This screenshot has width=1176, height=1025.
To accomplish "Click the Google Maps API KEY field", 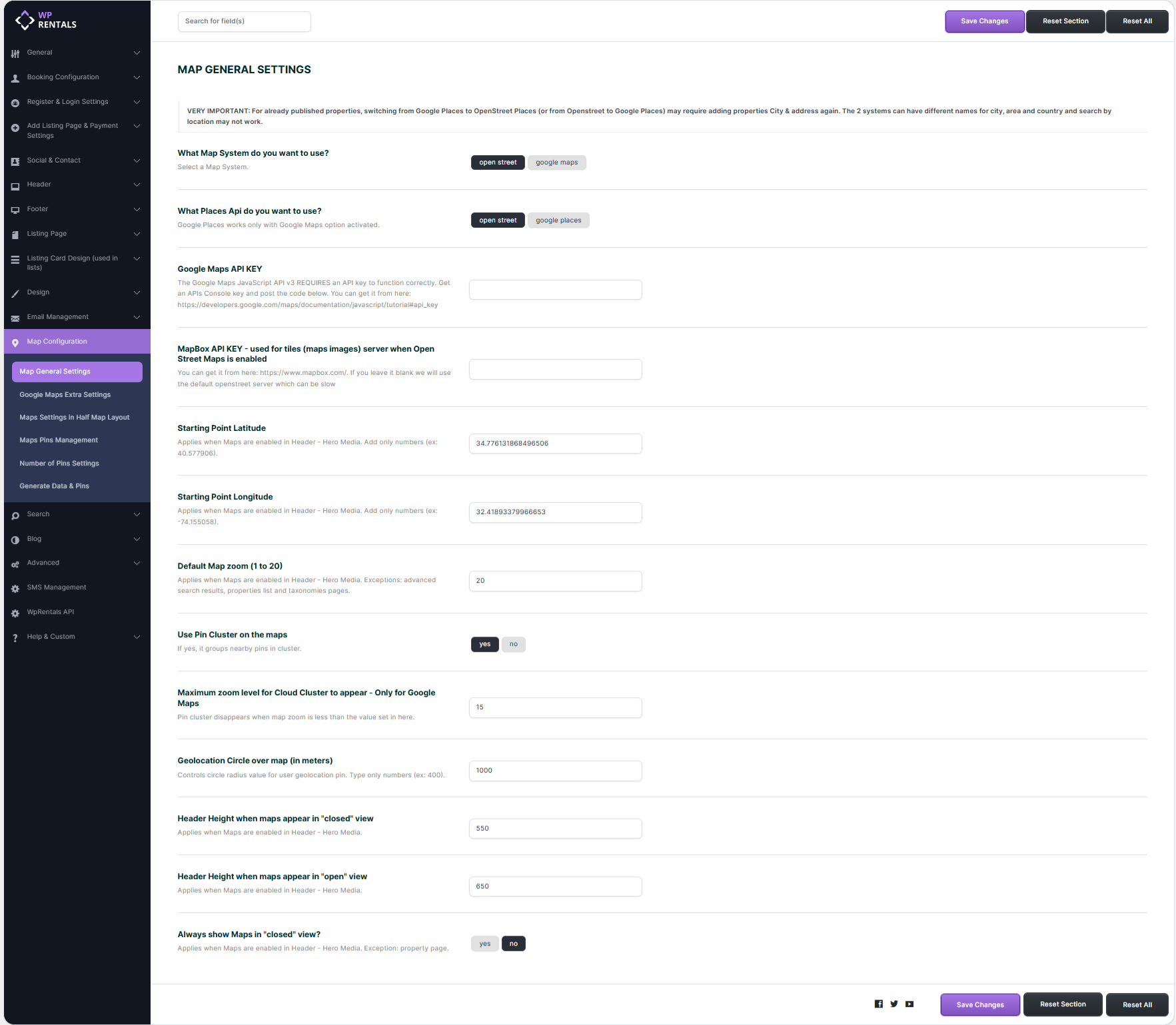I will point(555,290).
